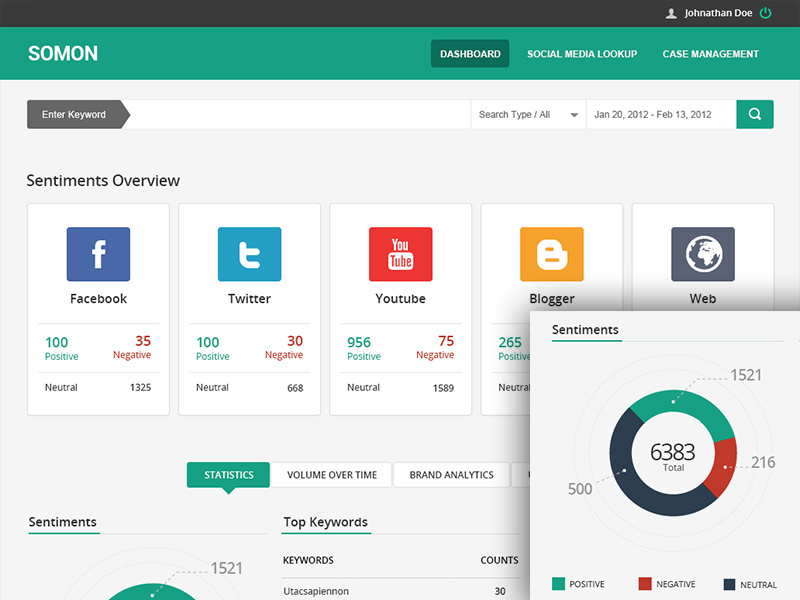Open the date range picker

tap(661, 114)
